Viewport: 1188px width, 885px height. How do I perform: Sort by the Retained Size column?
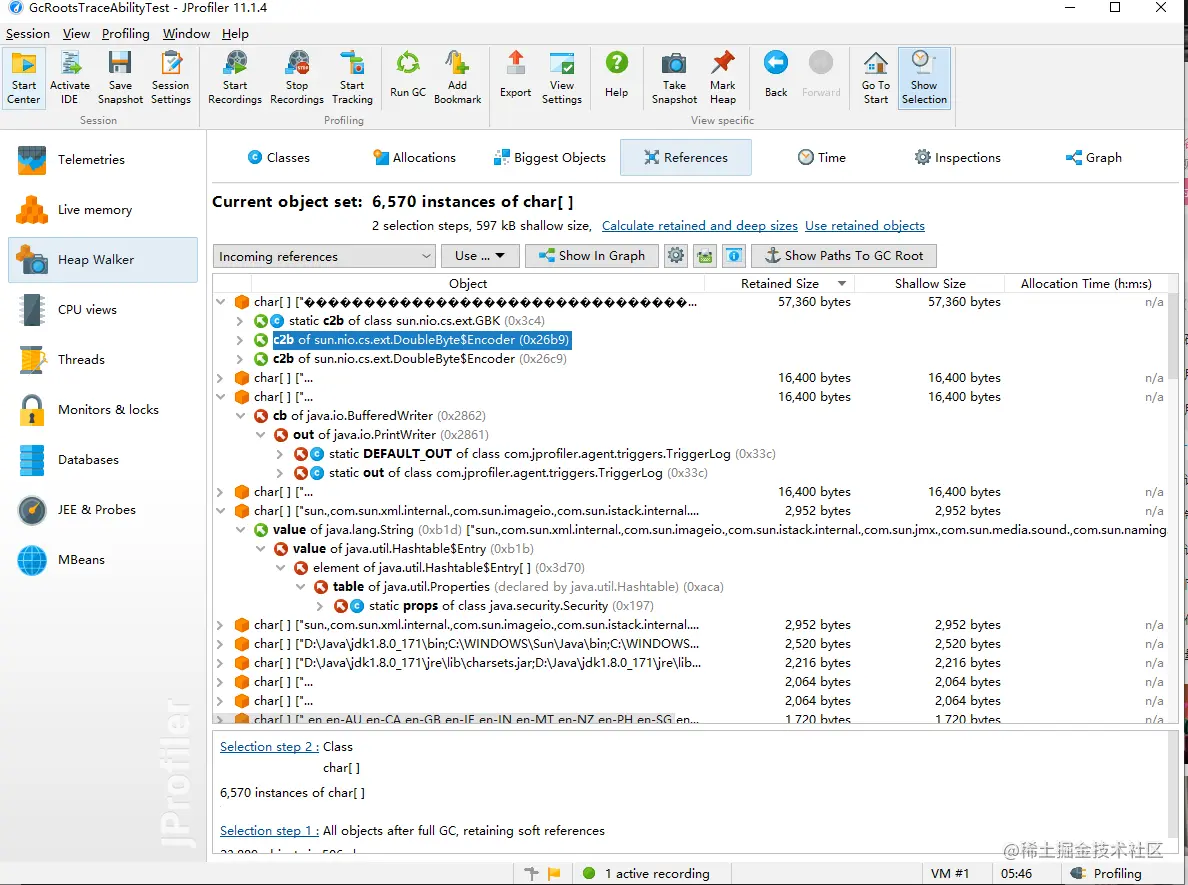780,283
